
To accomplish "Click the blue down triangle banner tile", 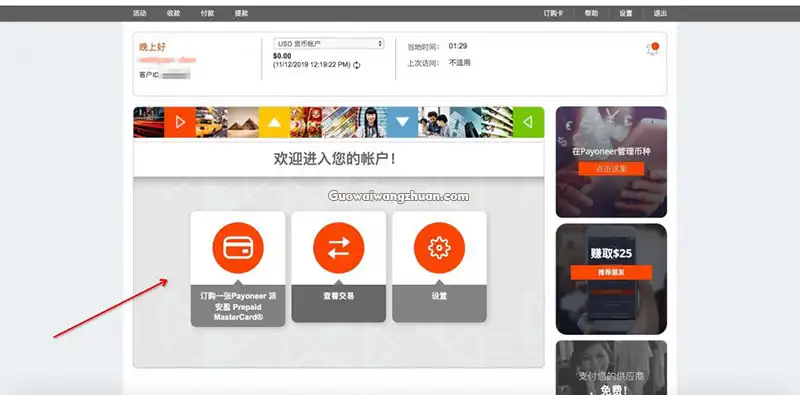I will (403, 122).
